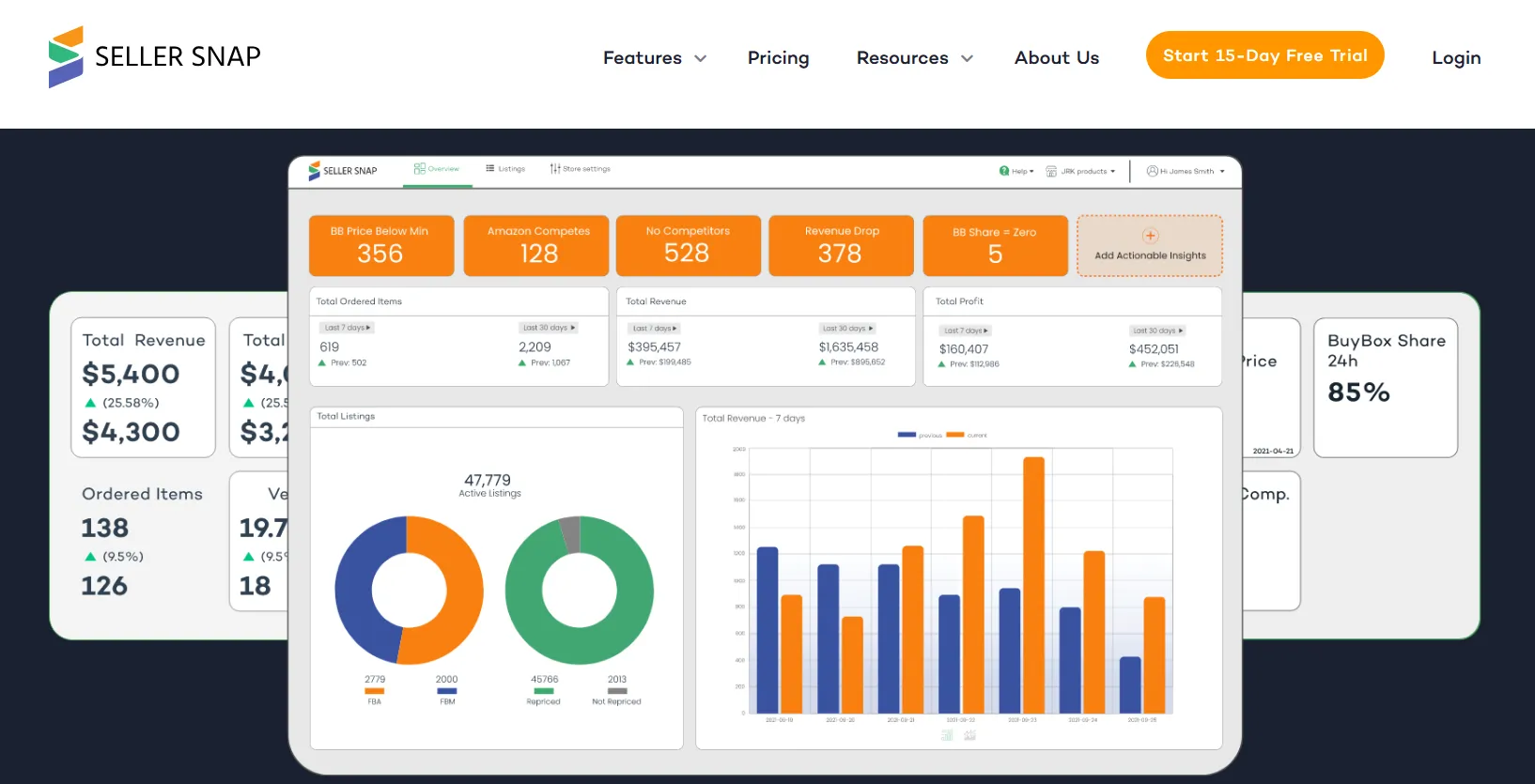
Task: Click Add Actionable Insights tile
Action: tap(1150, 245)
